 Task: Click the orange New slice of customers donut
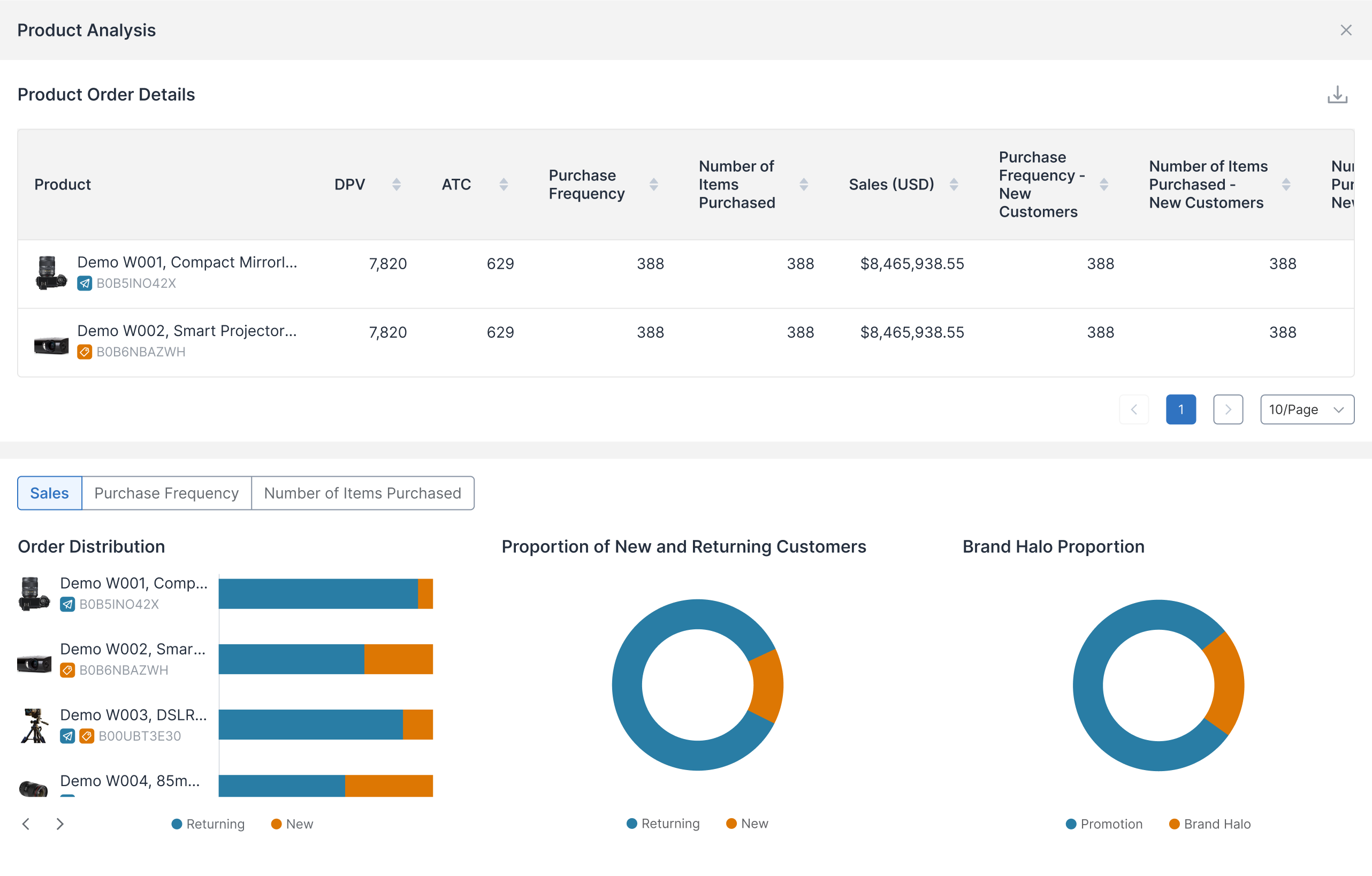click(x=767, y=686)
